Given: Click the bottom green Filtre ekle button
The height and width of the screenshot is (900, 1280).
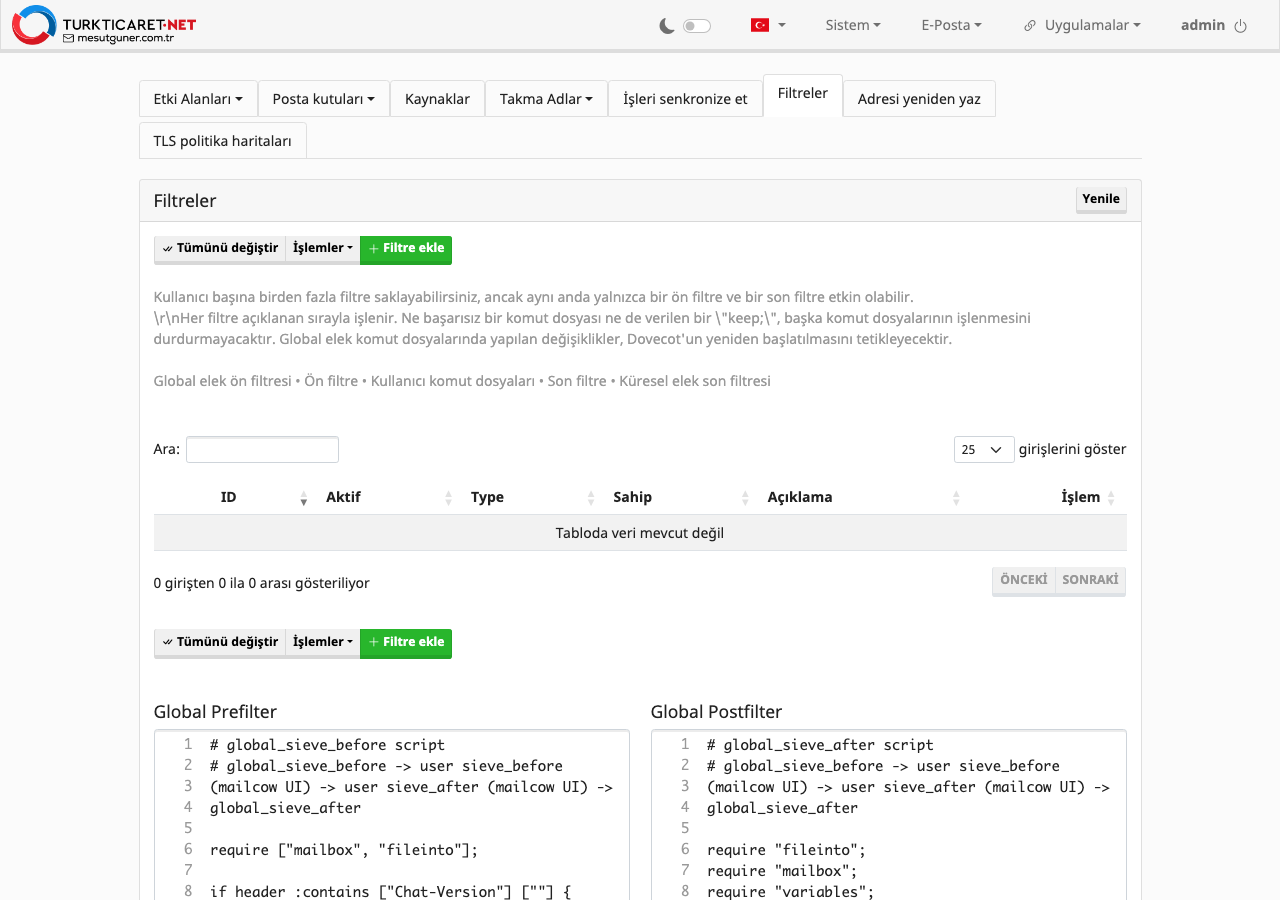Looking at the screenshot, I should (x=406, y=643).
